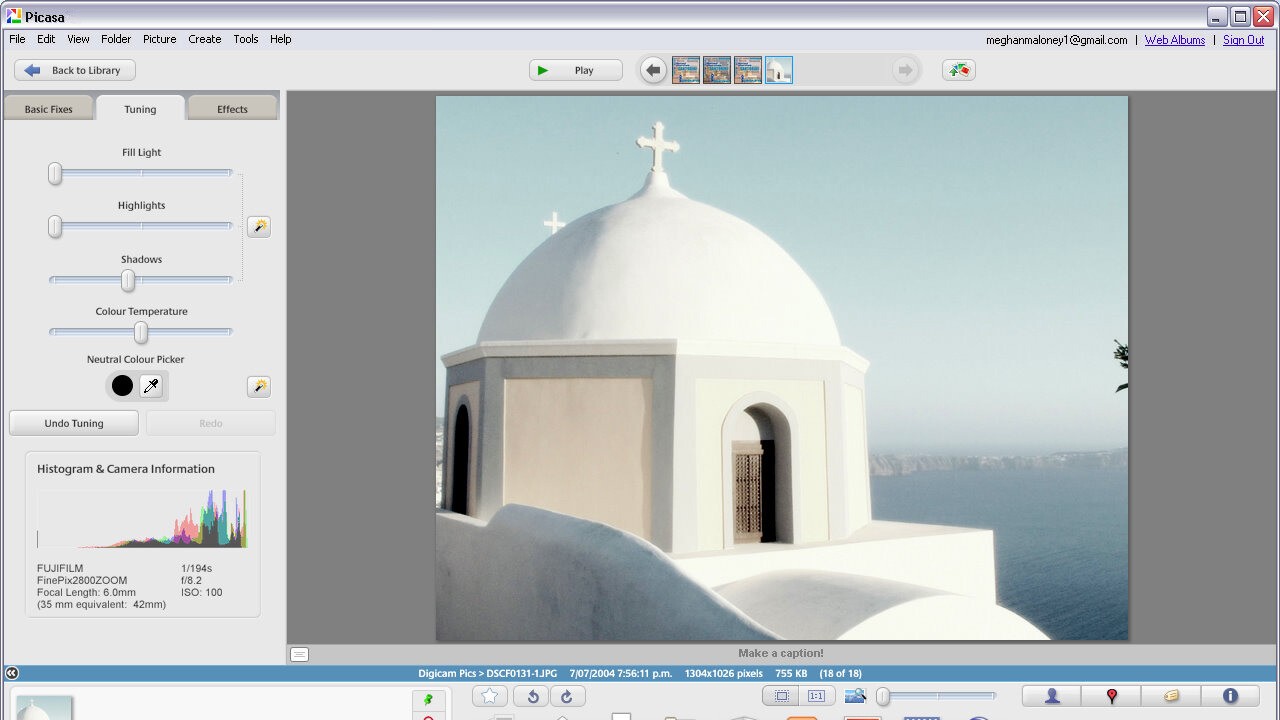Rotate photo clockwise
1280x720 pixels.
tap(567, 697)
